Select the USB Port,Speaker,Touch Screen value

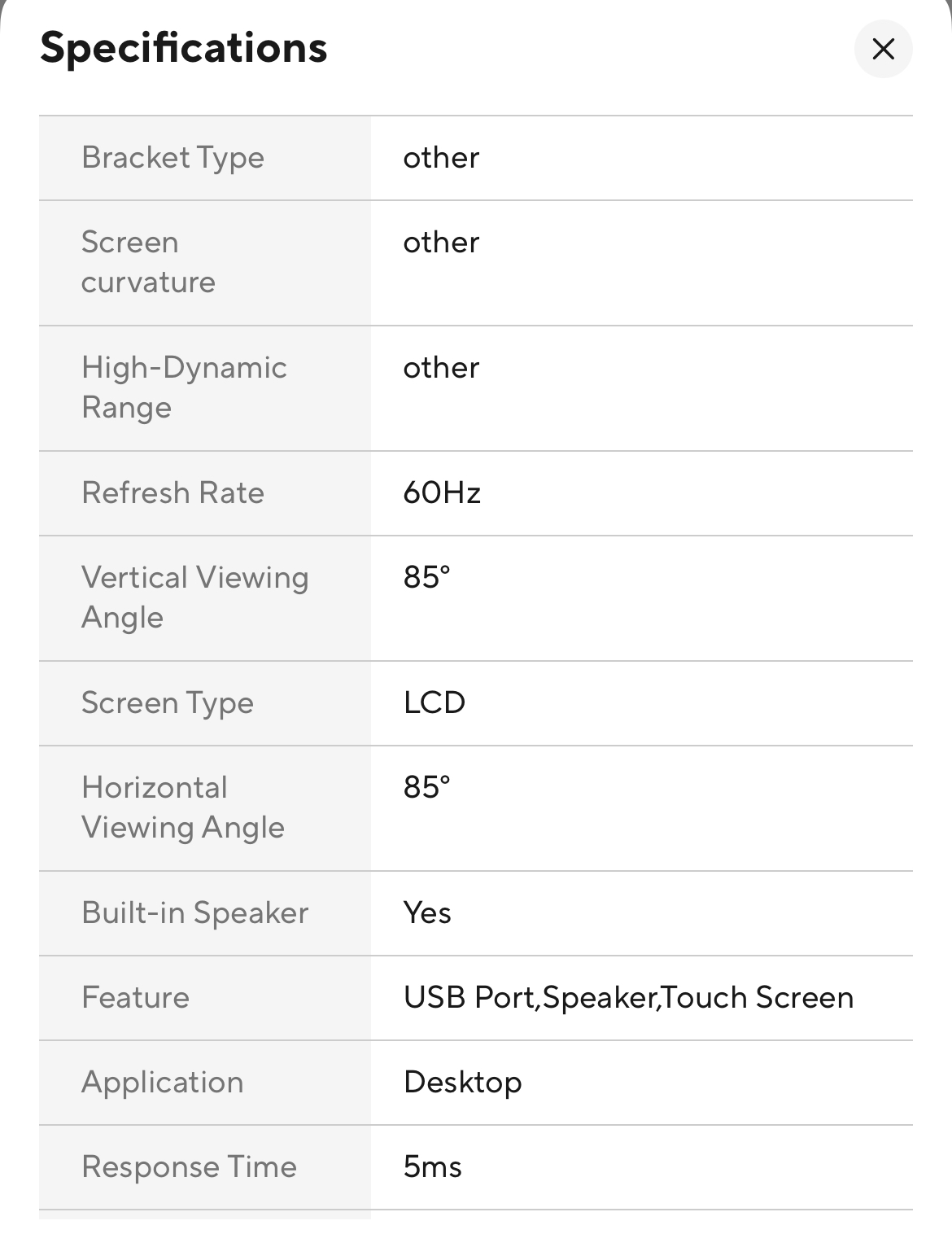point(628,998)
